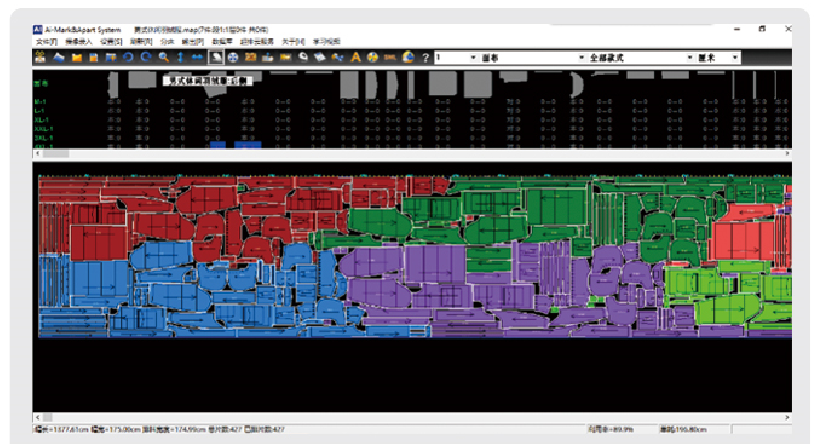
Task: Expand the 厘米 units dropdown
Action: [735, 58]
